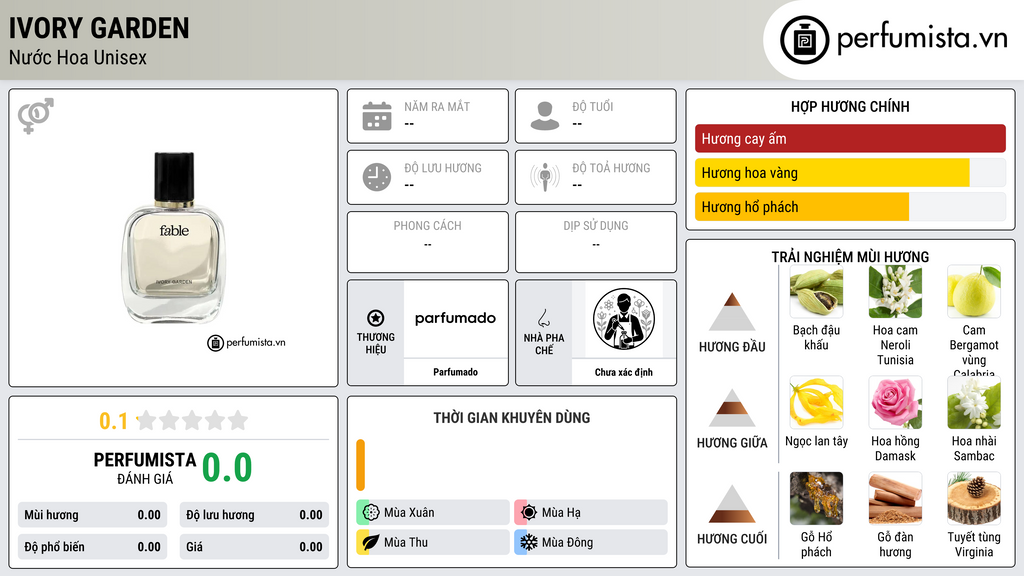The height and width of the screenshot is (576, 1024).
Task: Click the Độ phổ biến score row
Action: (x=93, y=547)
